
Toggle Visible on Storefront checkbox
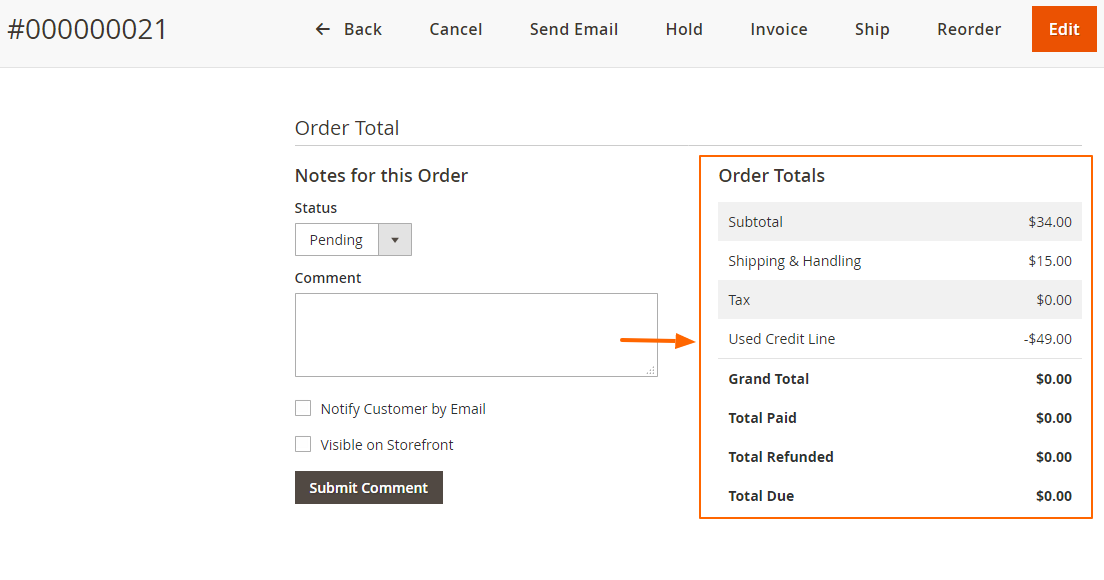303,445
